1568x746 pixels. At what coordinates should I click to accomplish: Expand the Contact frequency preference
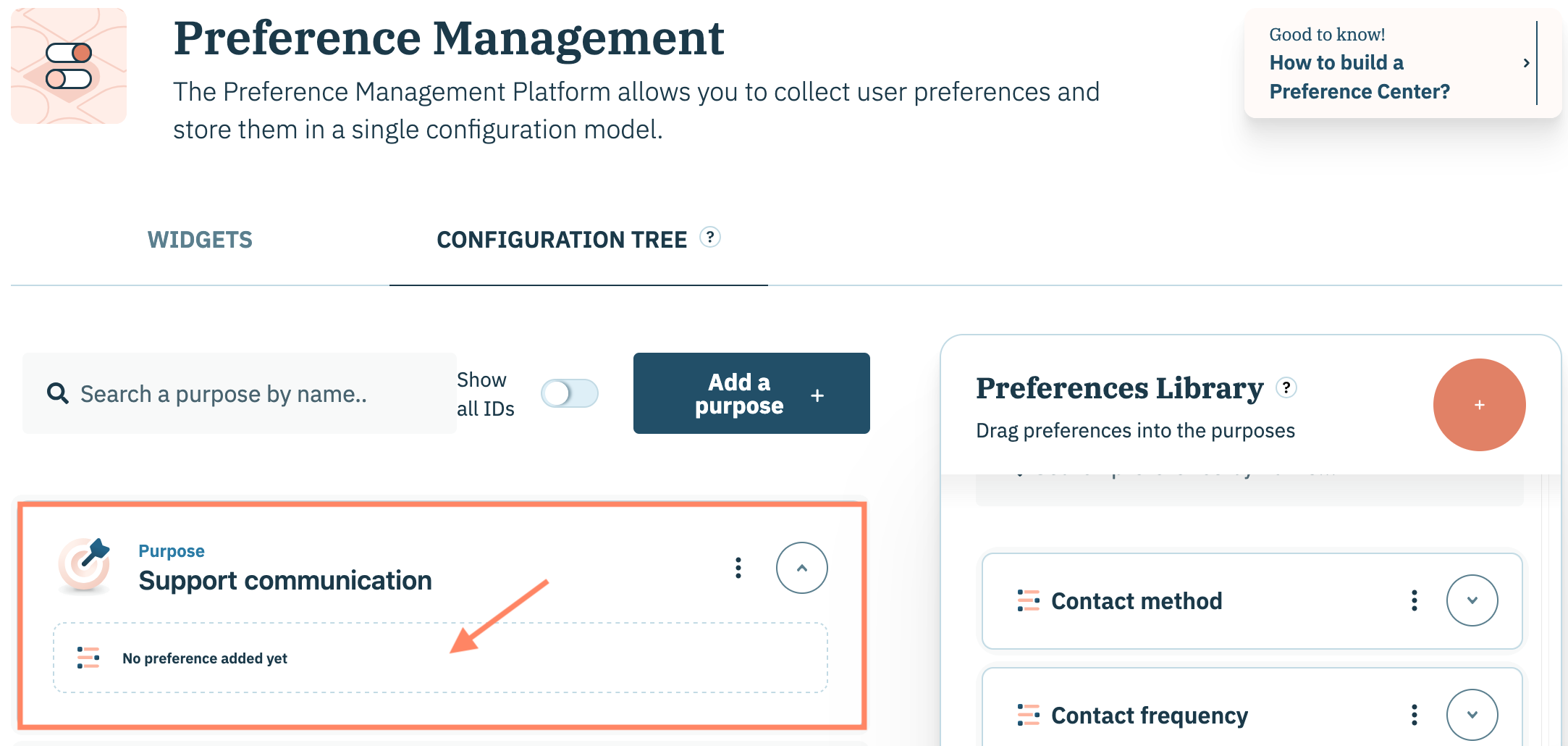[1472, 715]
